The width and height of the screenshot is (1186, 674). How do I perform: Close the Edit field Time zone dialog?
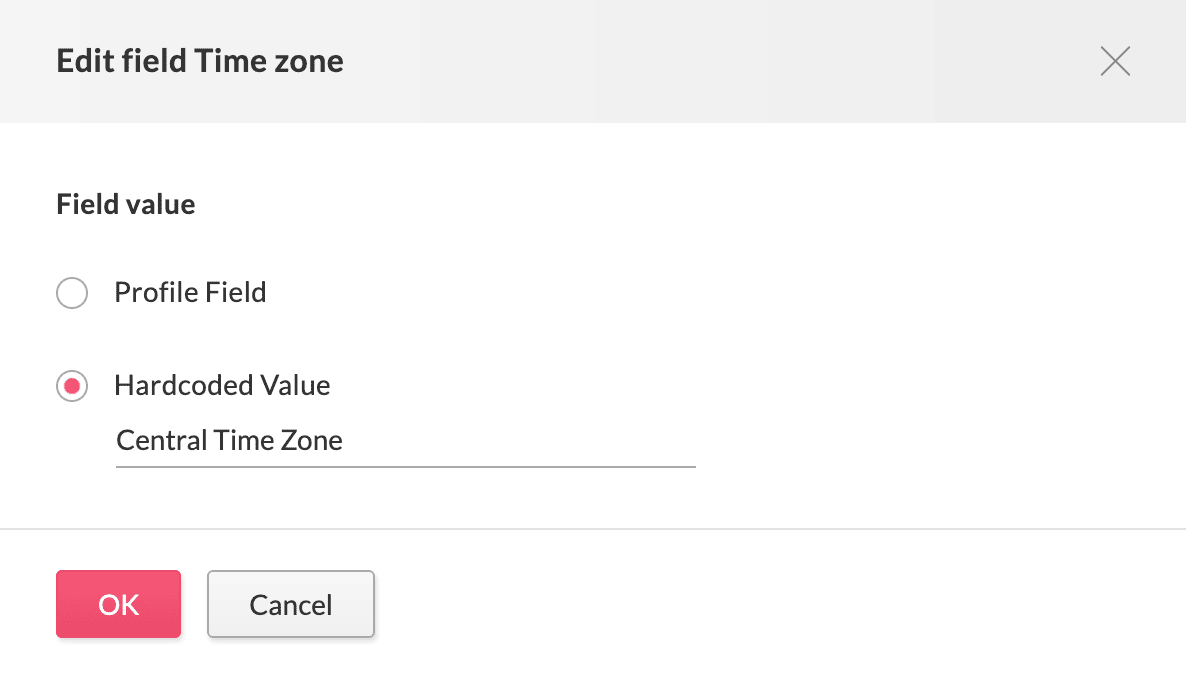tap(1115, 62)
